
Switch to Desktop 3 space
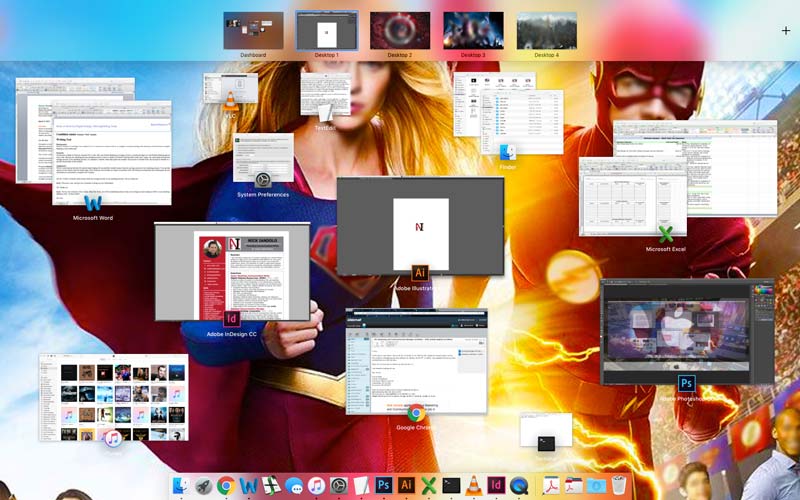[x=473, y=31]
